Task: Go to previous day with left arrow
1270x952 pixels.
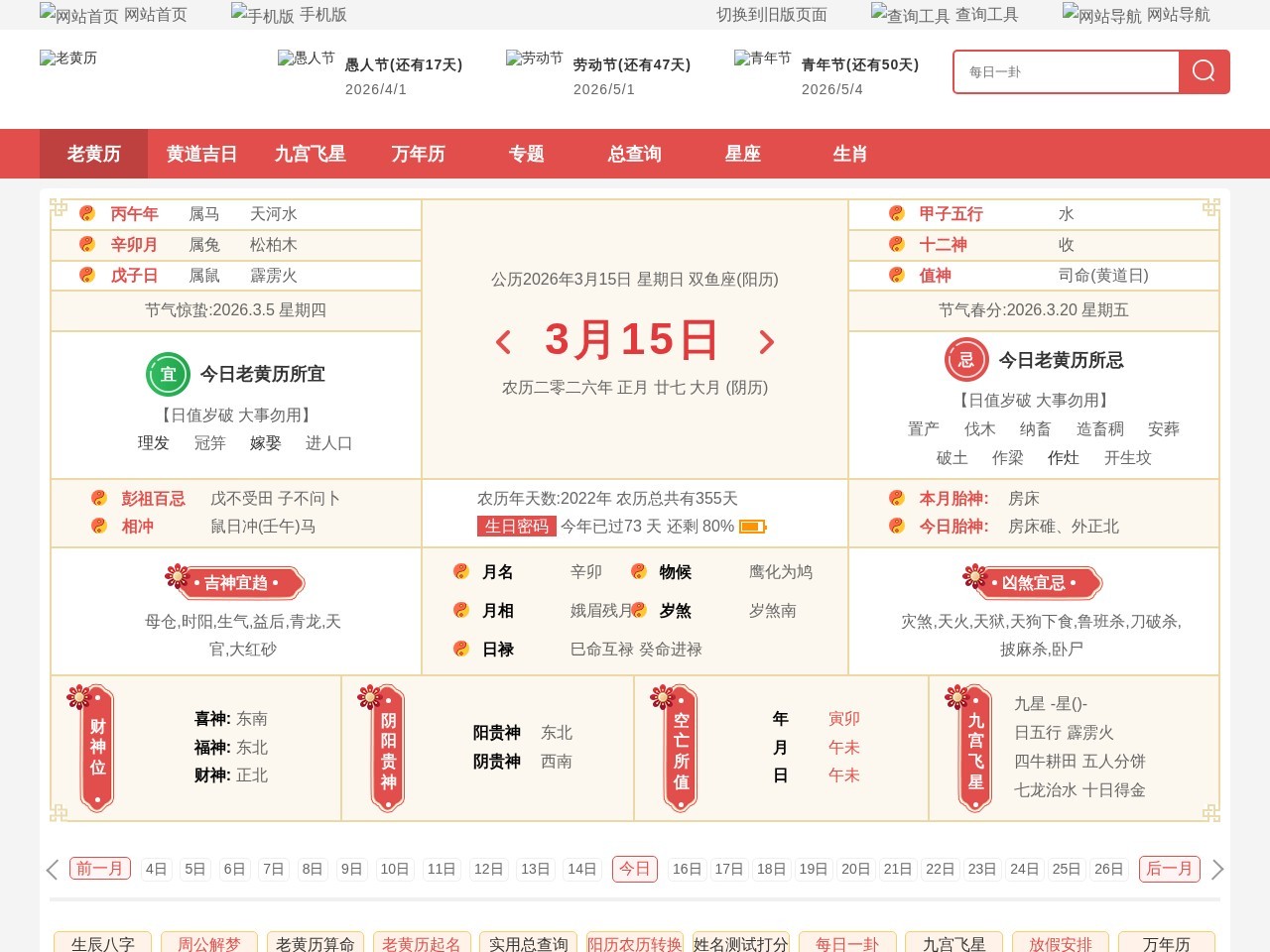Action: point(503,342)
